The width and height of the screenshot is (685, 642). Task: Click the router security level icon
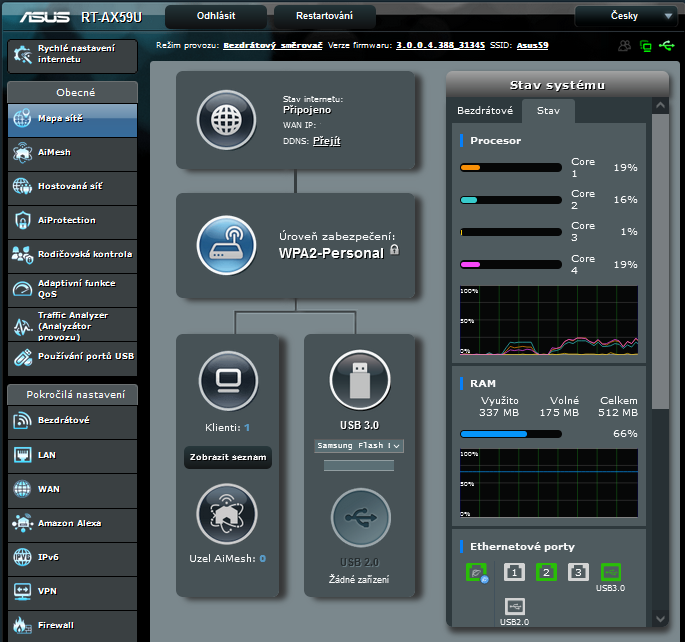click(227, 245)
